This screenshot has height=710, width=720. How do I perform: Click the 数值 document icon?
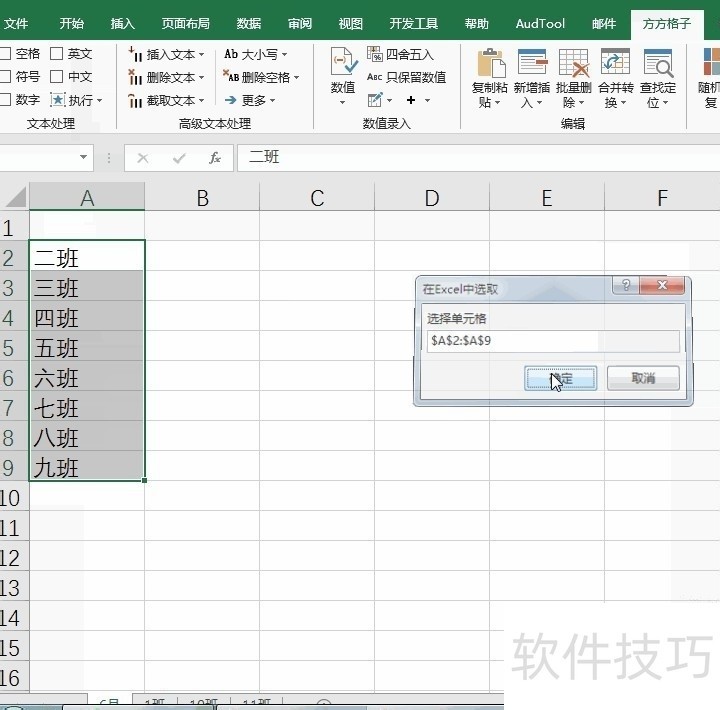click(x=343, y=61)
